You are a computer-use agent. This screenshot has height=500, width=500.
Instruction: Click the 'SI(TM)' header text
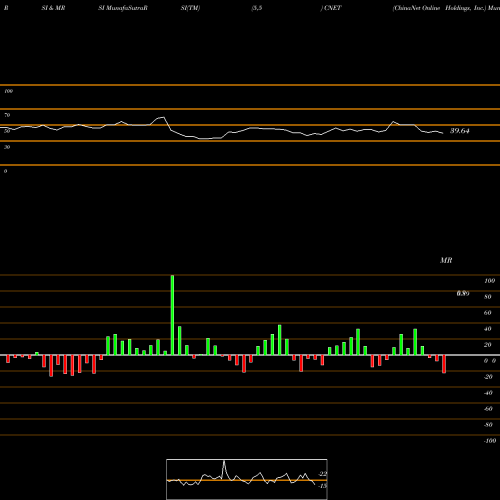click(190, 8)
